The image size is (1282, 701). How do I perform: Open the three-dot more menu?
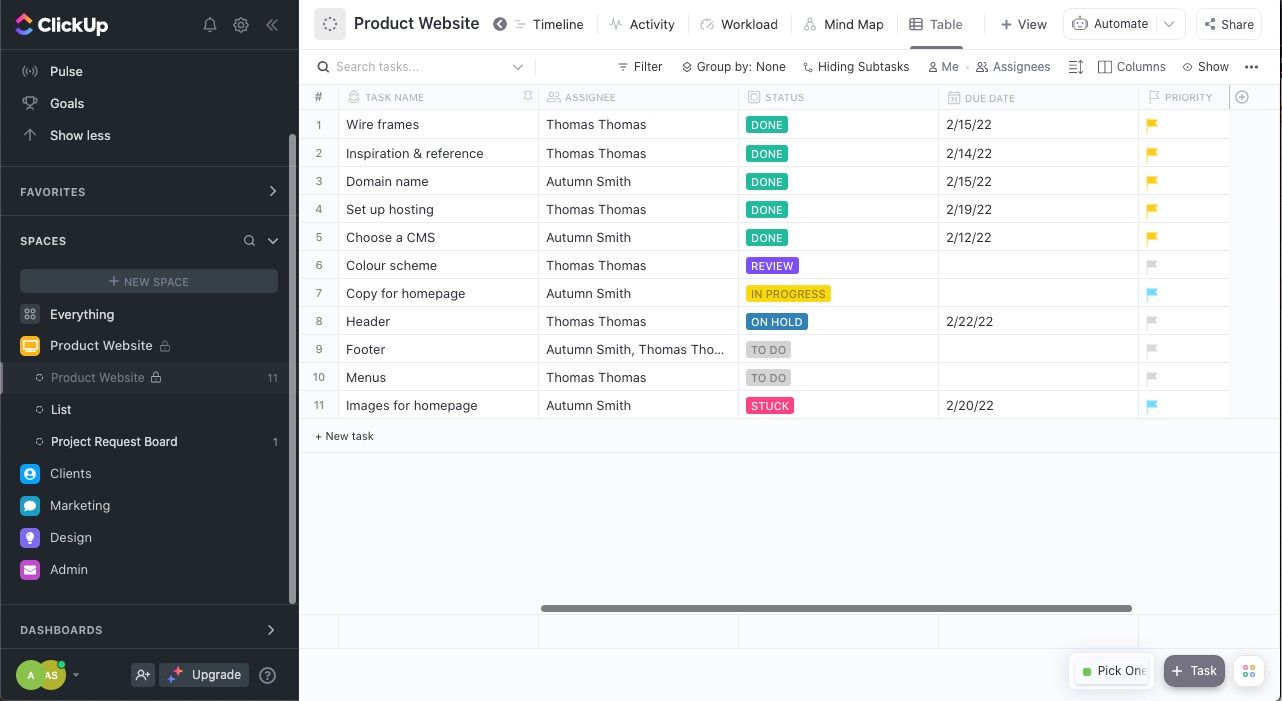pos(1251,67)
